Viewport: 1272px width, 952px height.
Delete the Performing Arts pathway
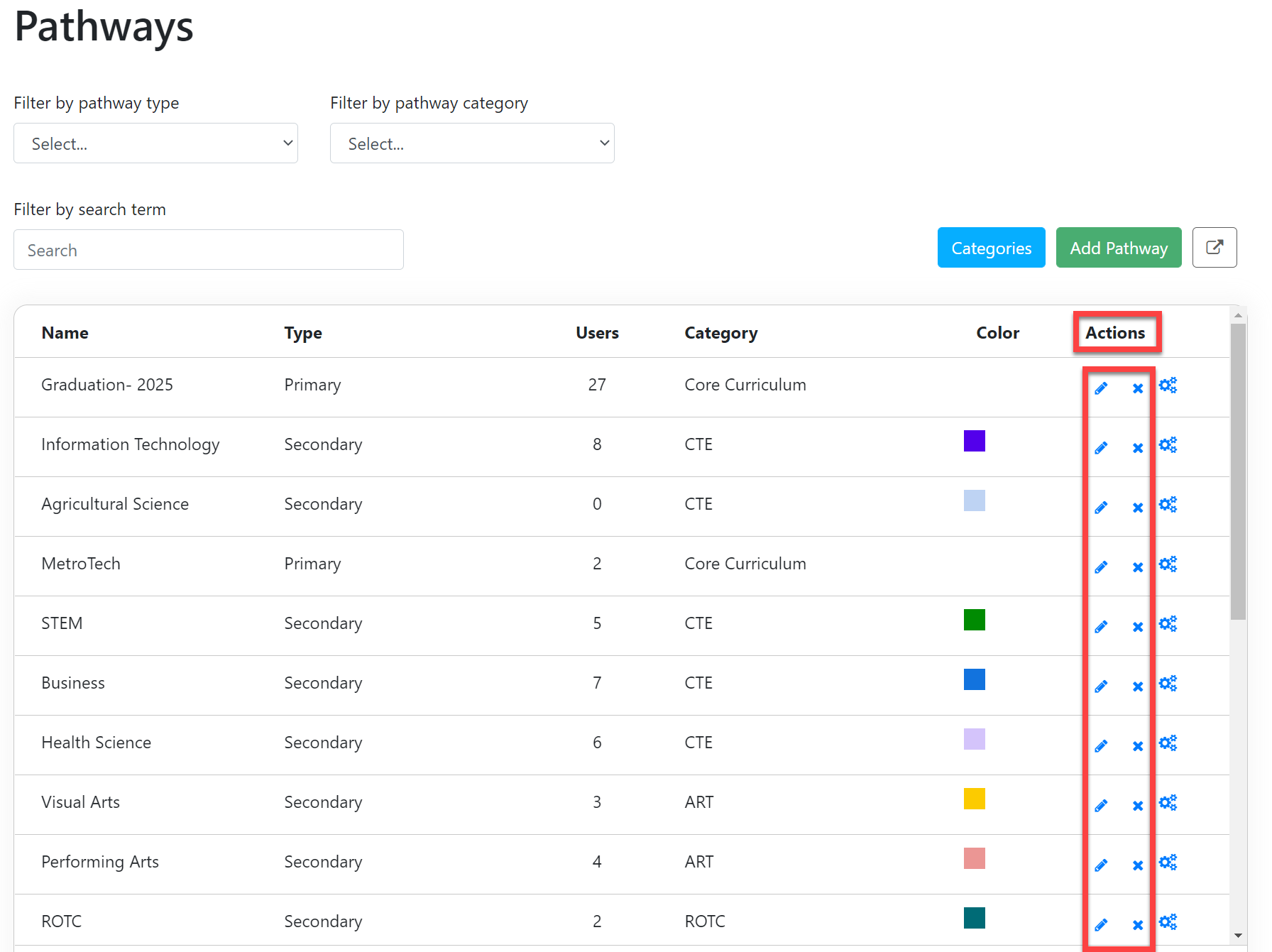click(x=1138, y=865)
